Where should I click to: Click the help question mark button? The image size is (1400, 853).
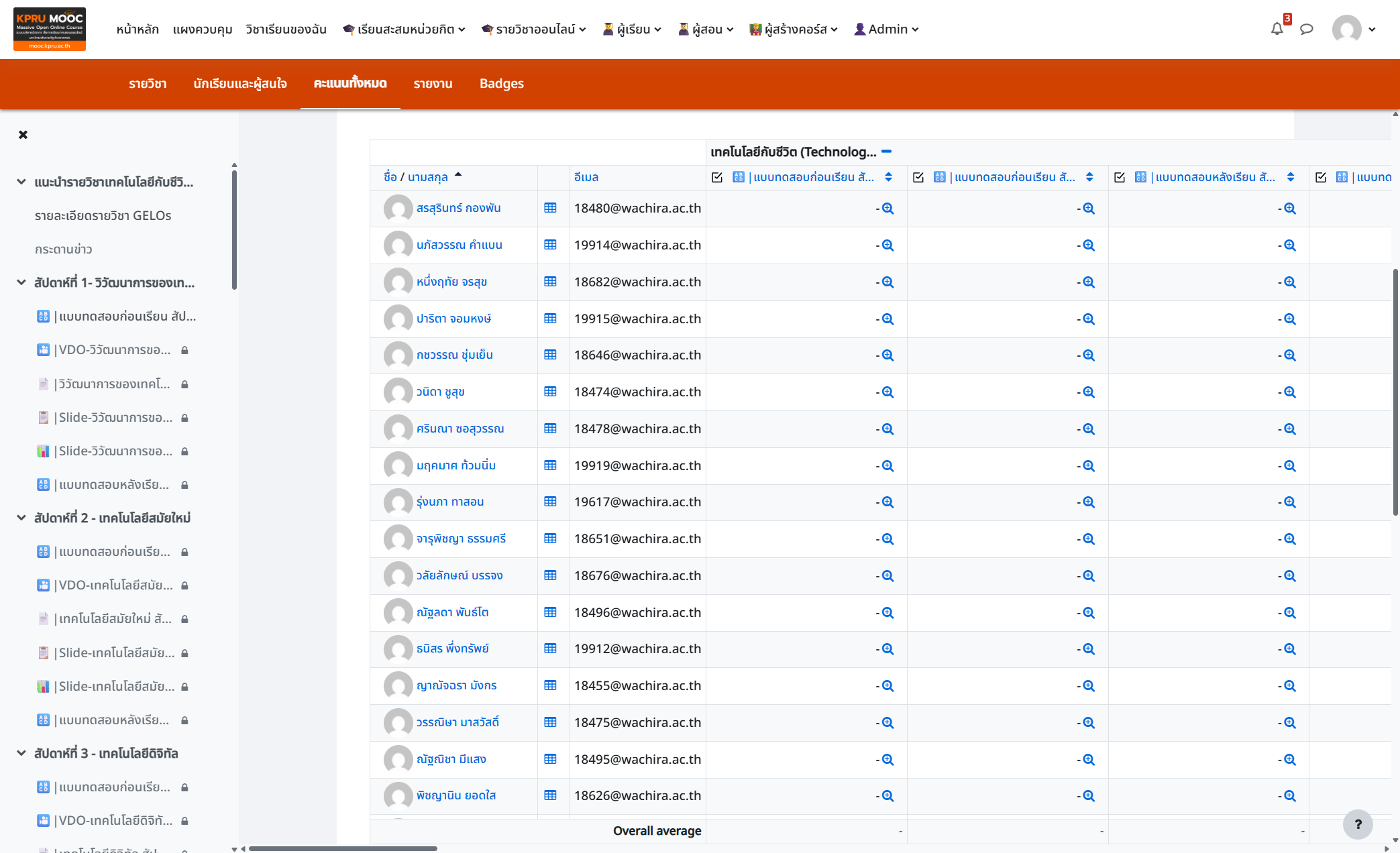[1358, 825]
